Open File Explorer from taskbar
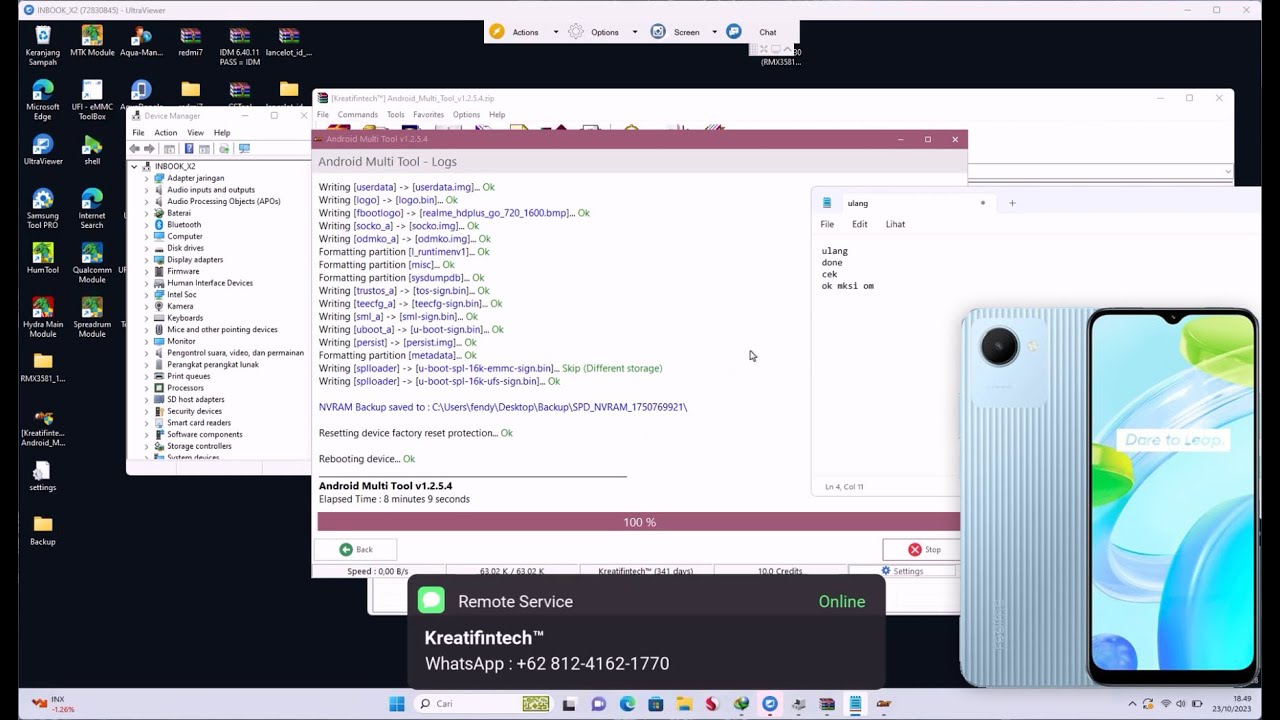Screen dimensions: 1280x720 tap(684, 704)
